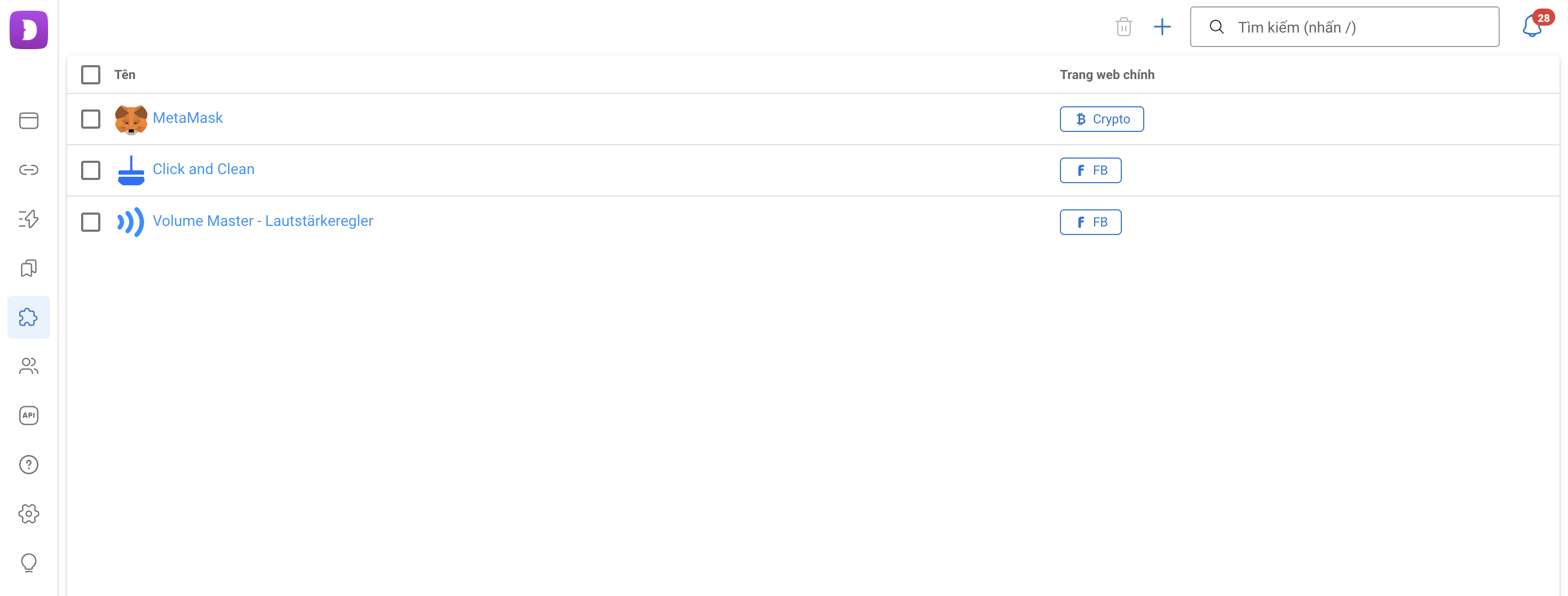Open the settings gear sidebar icon
The image size is (1568, 596).
click(29, 514)
